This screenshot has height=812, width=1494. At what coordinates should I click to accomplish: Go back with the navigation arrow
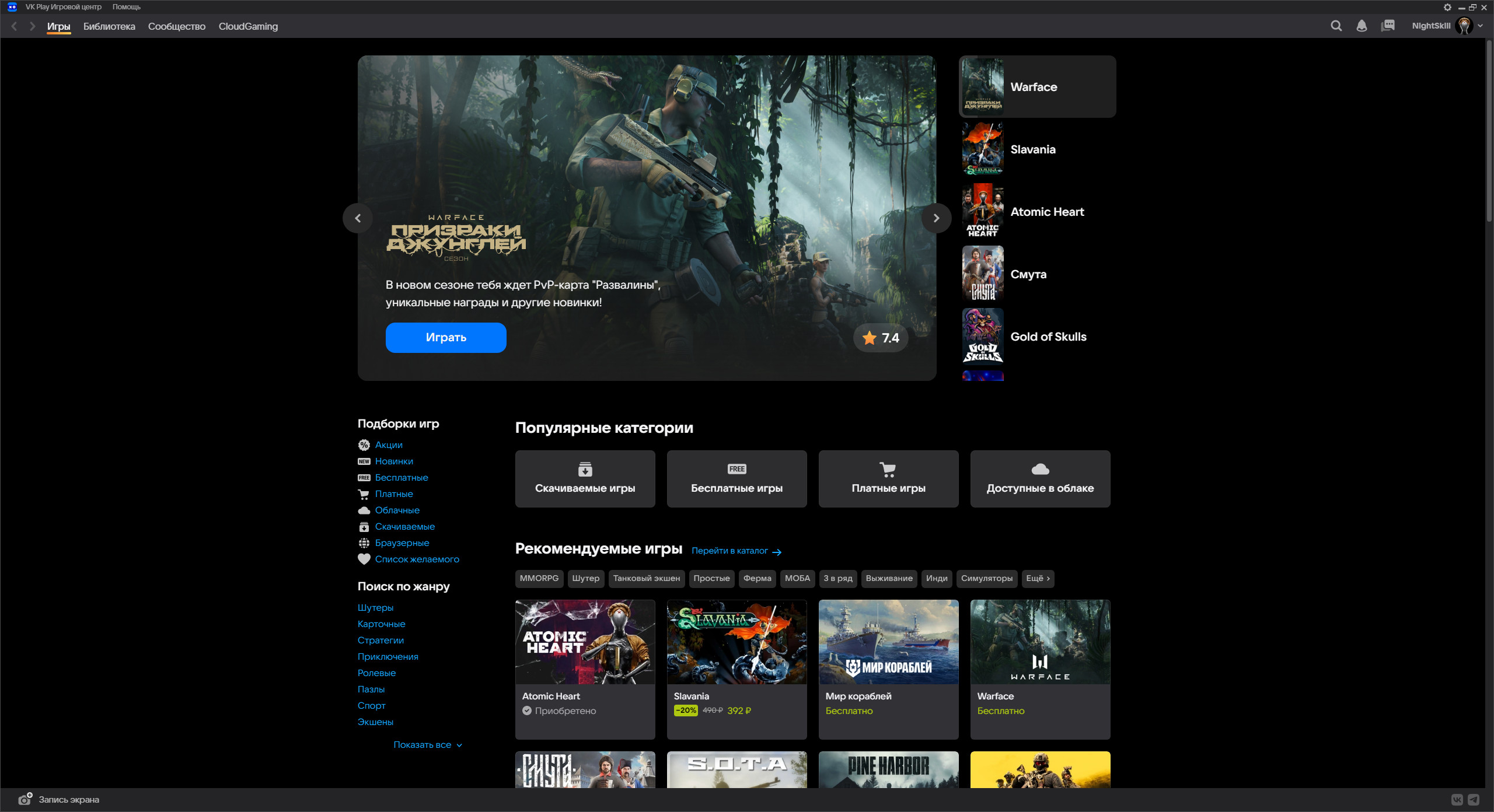tap(15, 26)
